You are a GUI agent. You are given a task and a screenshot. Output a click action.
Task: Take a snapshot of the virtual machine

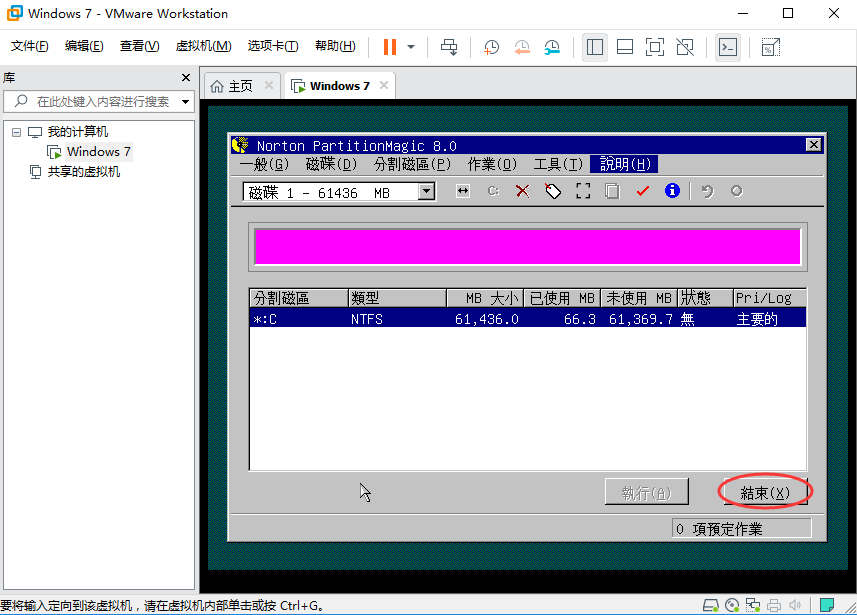click(x=491, y=47)
